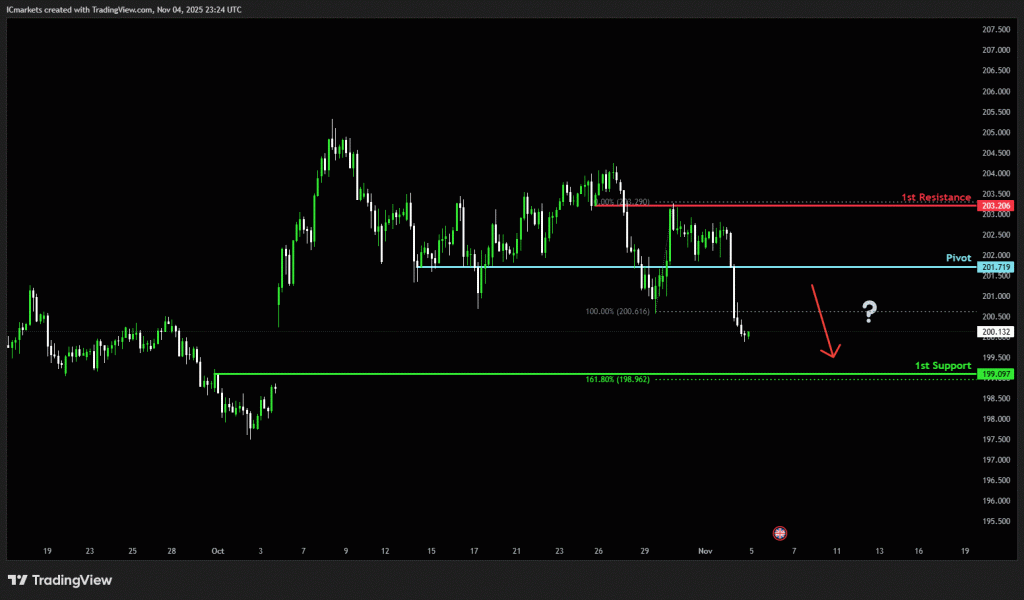The image size is (1024, 600).
Task: Click the 207.500 price axis value
Action: pos(996,29)
